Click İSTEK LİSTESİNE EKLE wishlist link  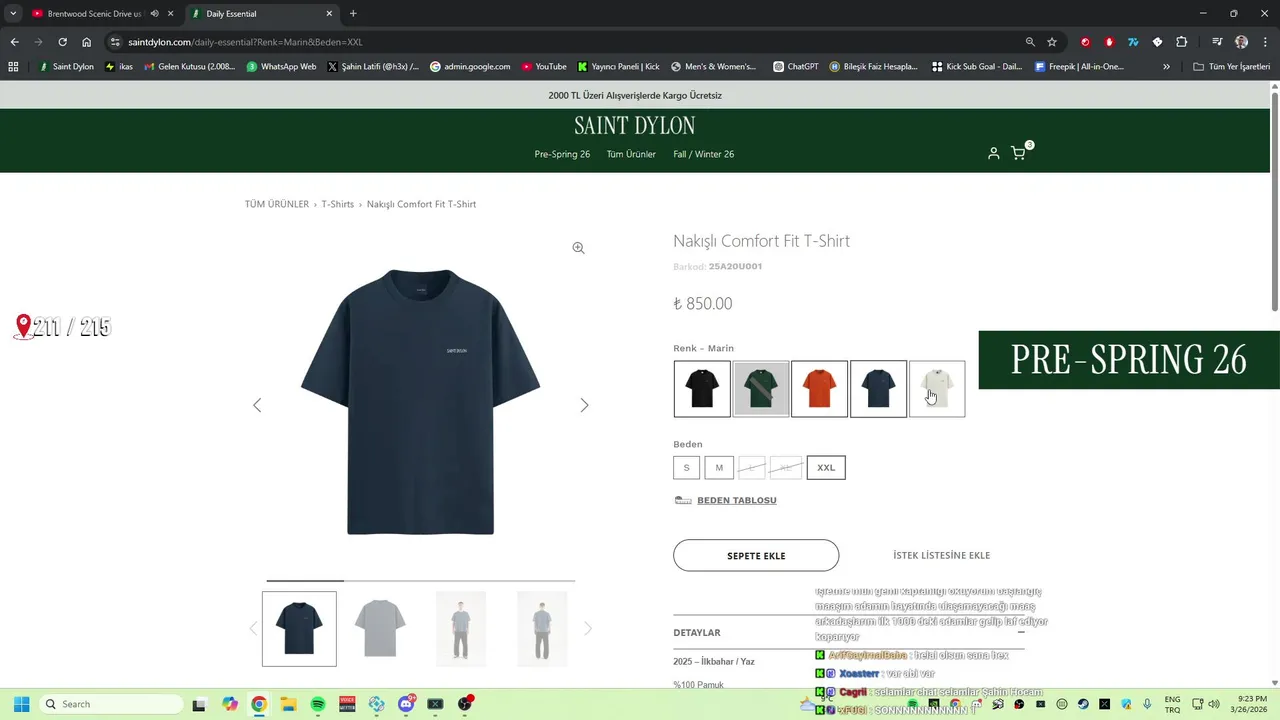(x=941, y=555)
